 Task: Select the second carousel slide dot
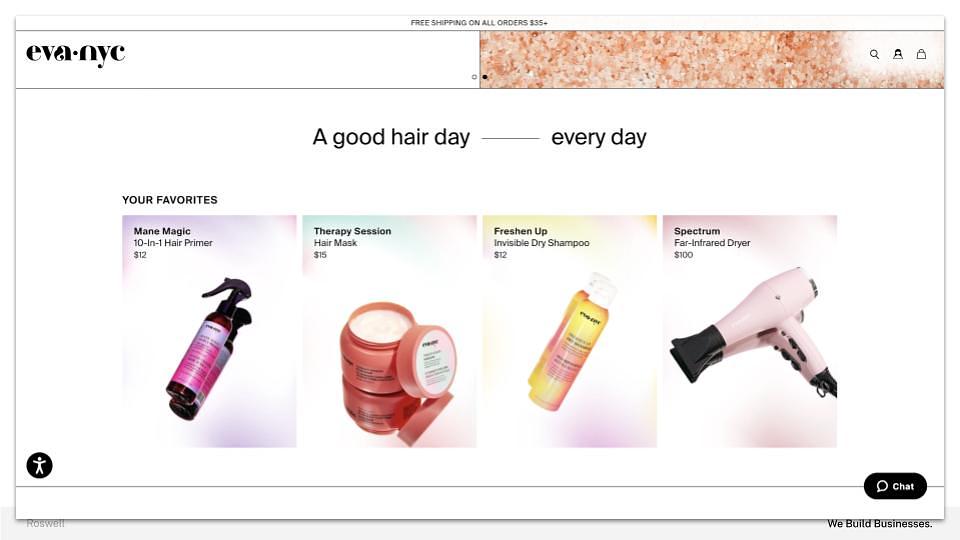coord(485,77)
